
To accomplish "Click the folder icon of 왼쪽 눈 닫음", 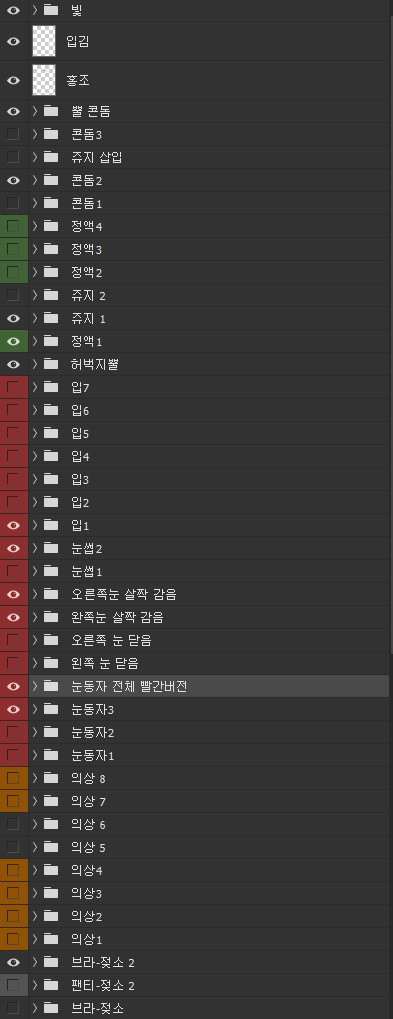I will pos(51,664).
